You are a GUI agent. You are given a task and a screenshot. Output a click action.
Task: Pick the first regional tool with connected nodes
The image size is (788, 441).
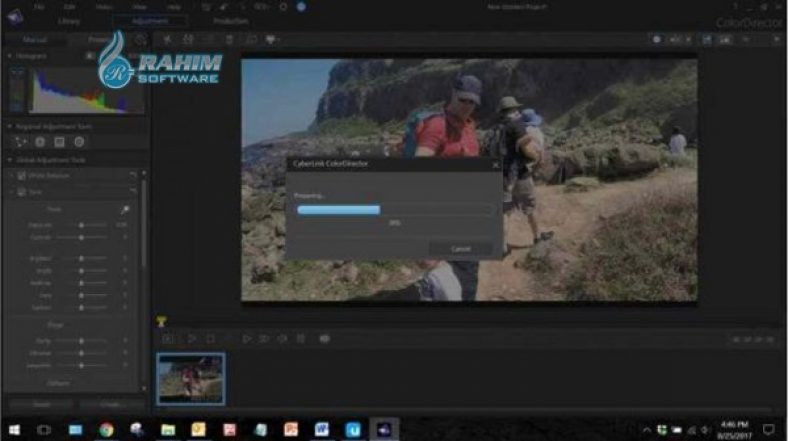pos(21,142)
